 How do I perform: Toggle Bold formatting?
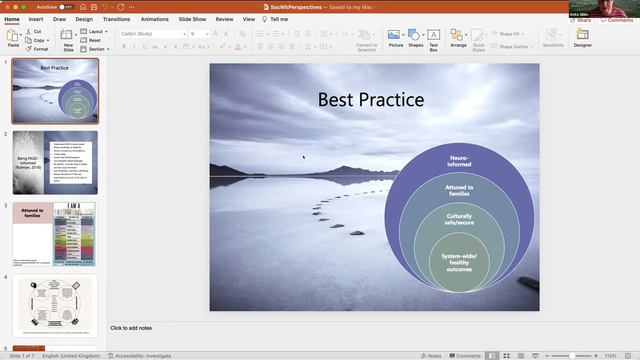[x=124, y=47]
